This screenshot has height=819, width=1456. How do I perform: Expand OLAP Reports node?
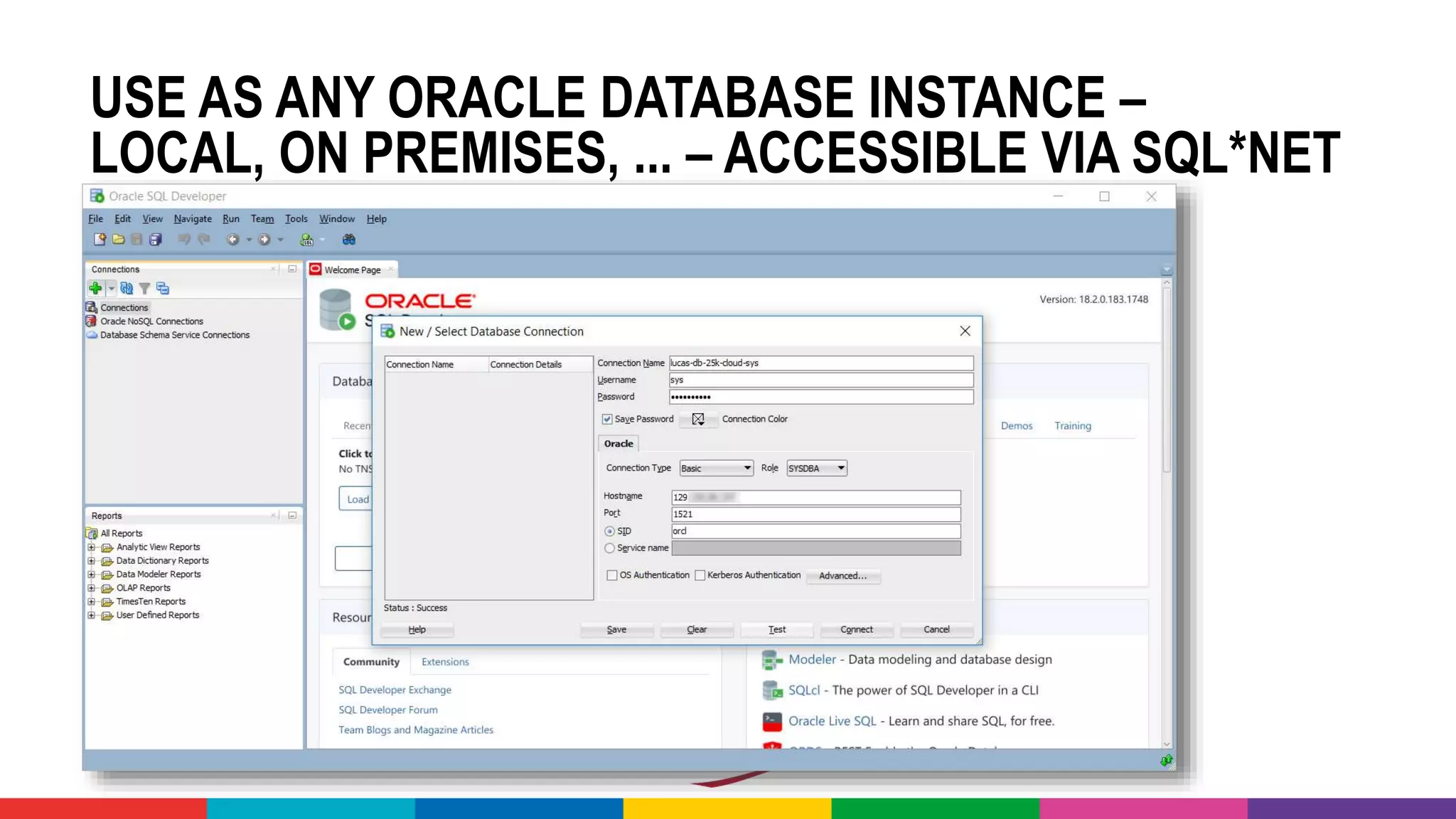coord(91,588)
